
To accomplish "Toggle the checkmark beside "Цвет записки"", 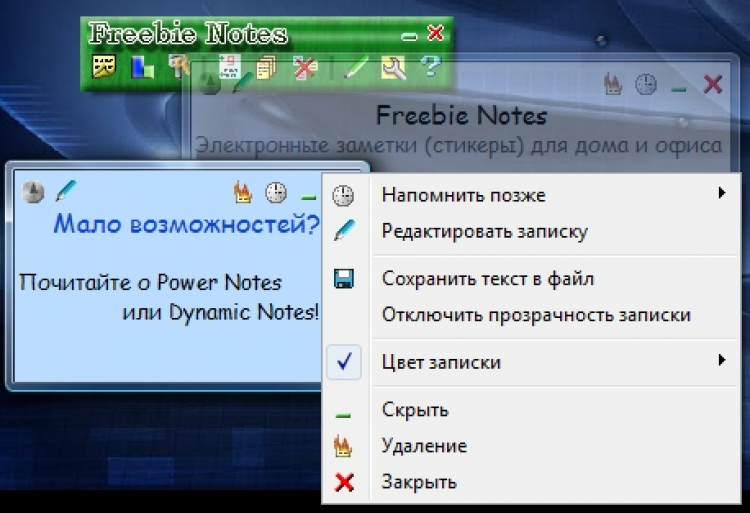I will click(x=343, y=362).
